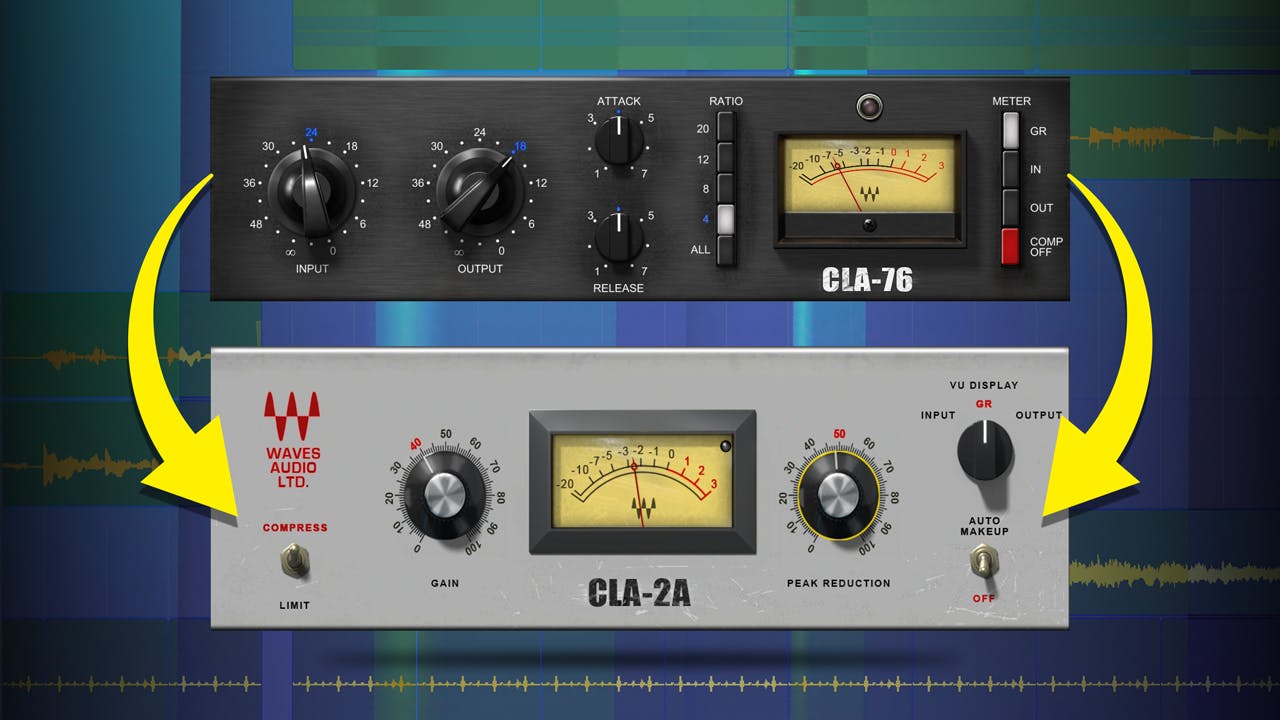
Task: Click the CLA-2A VU meter
Action: [642, 480]
